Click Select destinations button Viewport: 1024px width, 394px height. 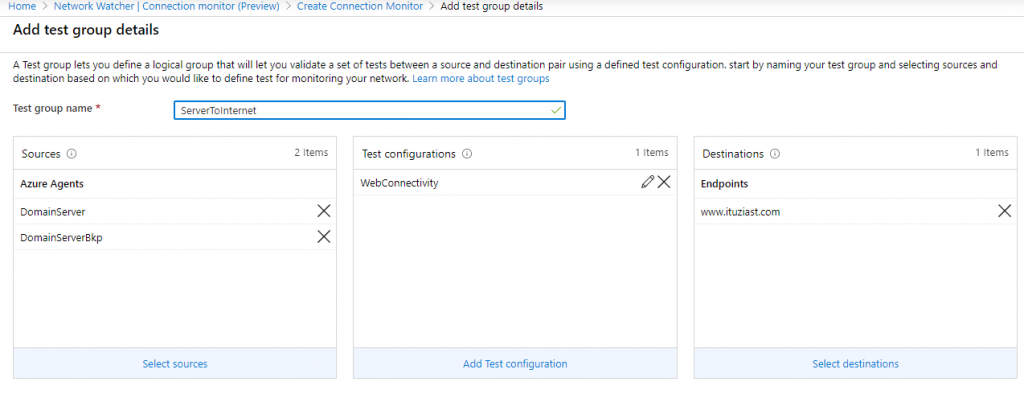(x=856, y=363)
